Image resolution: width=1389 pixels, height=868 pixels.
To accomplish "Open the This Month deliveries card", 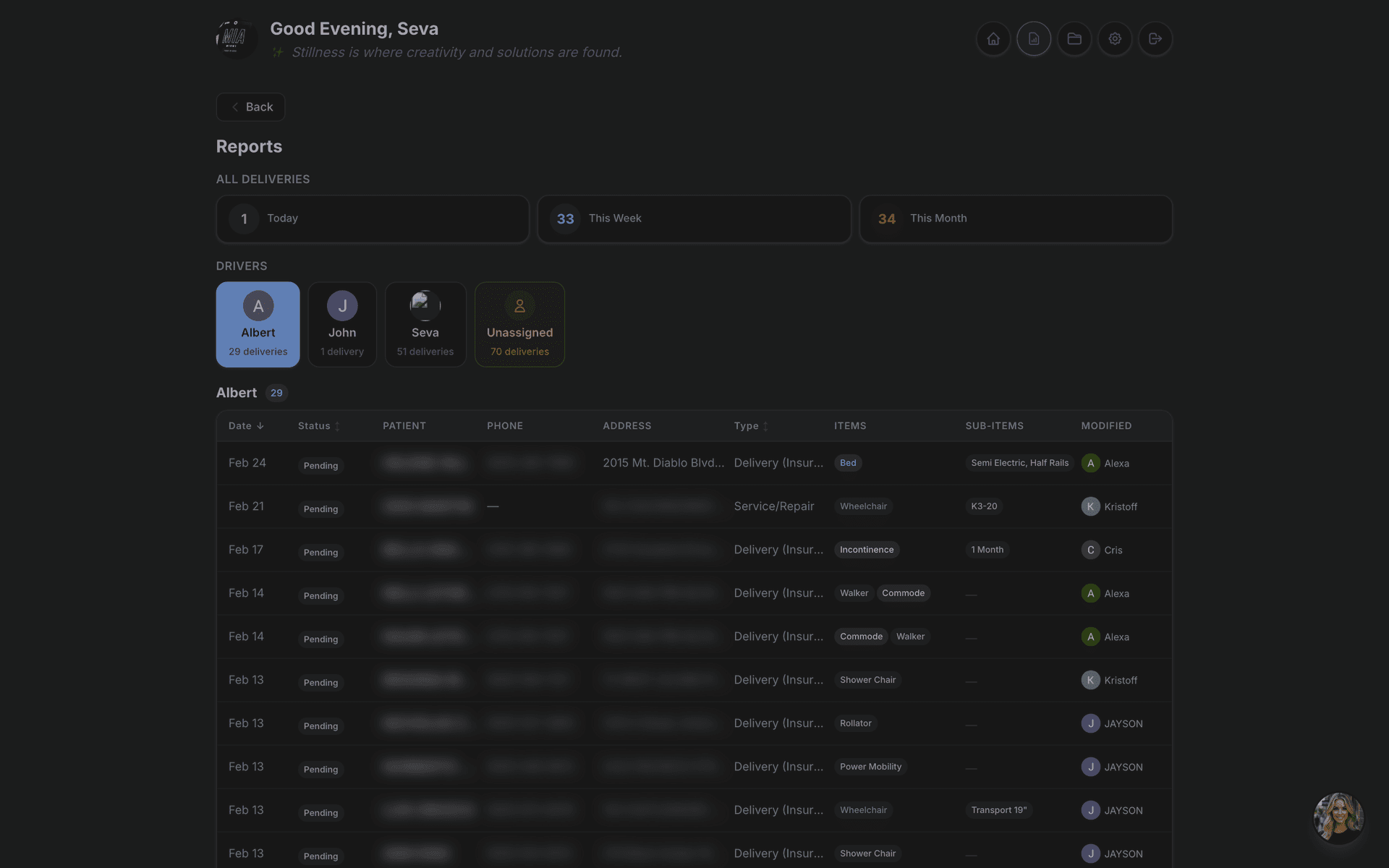I will (x=1015, y=218).
